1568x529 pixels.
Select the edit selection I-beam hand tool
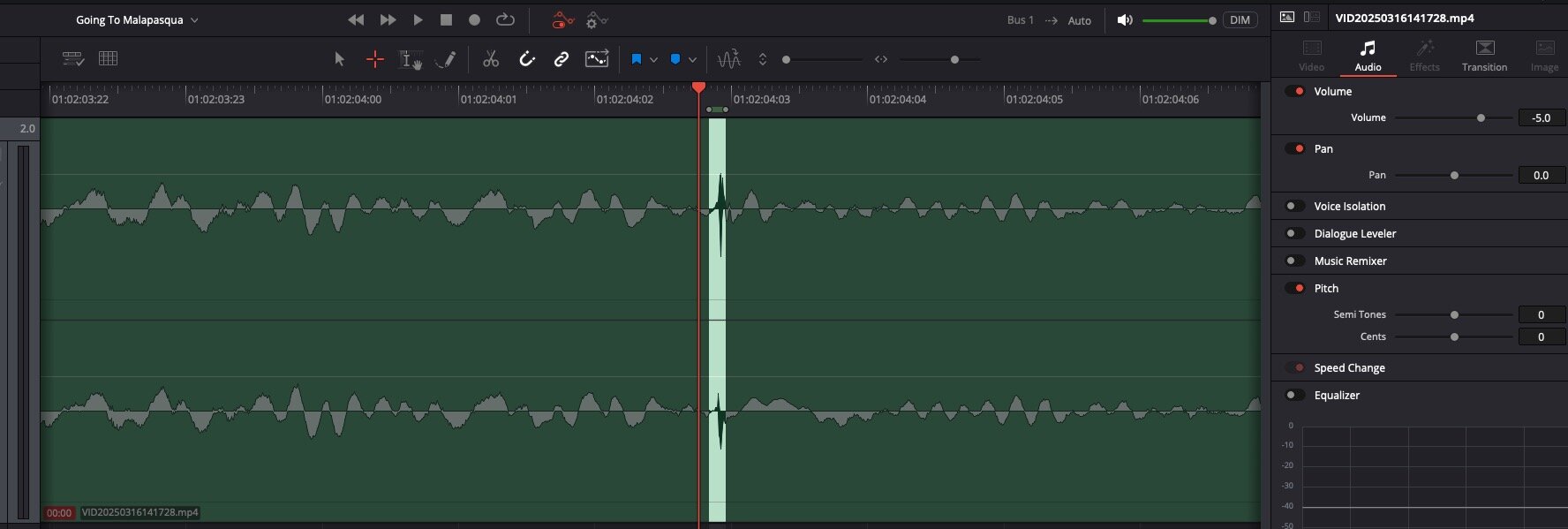411,59
